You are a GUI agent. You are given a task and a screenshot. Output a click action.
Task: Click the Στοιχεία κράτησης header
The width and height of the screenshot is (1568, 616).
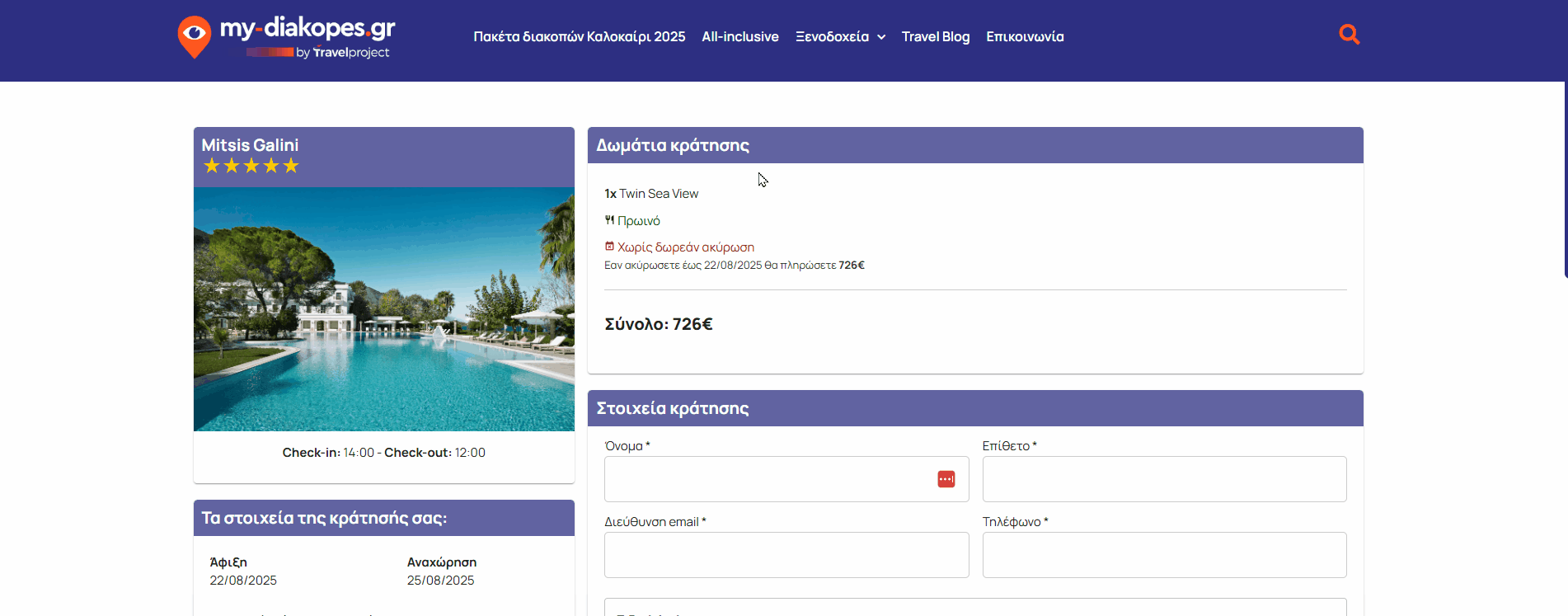click(975, 408)
